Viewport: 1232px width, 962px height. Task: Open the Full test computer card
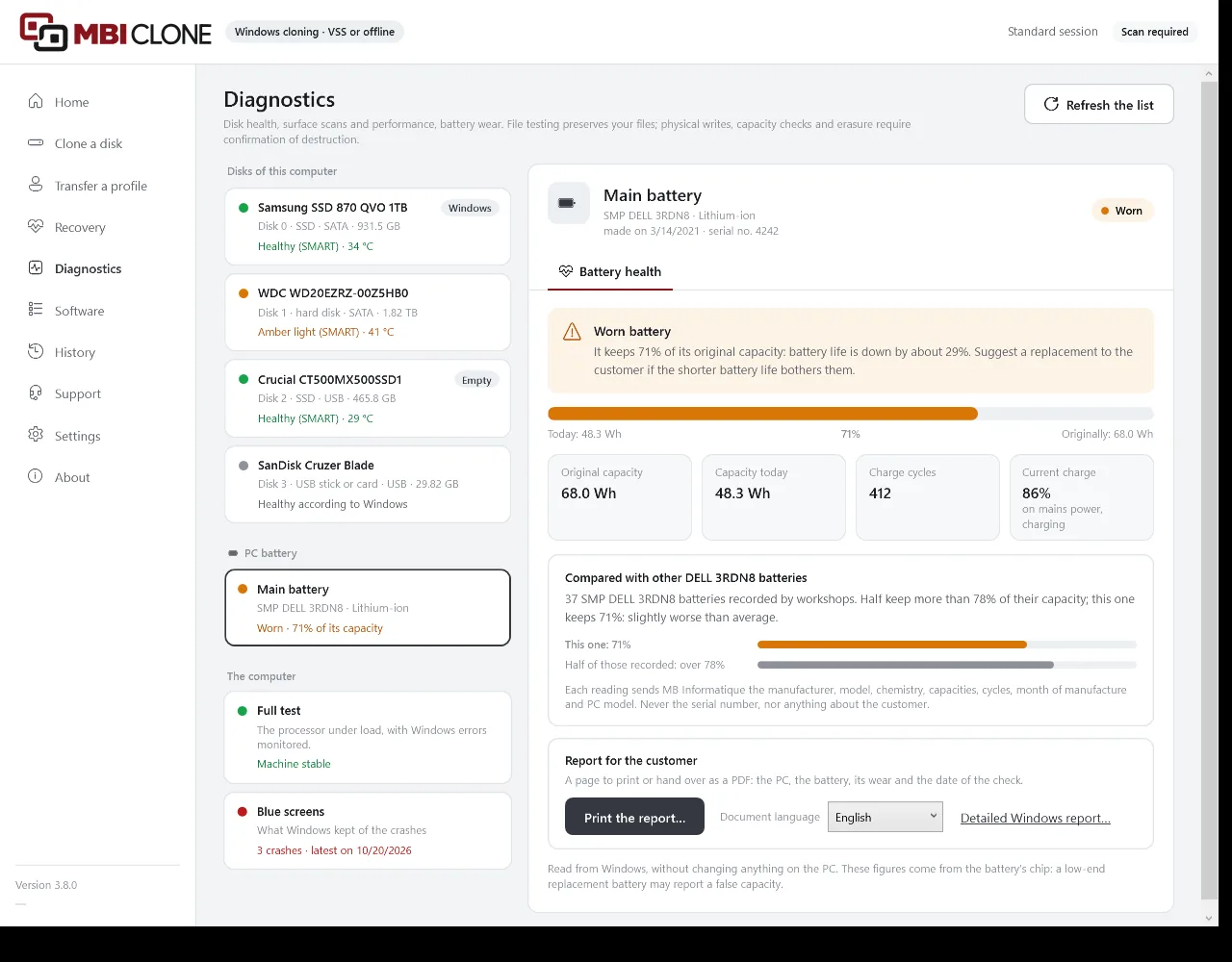(368, 737)
